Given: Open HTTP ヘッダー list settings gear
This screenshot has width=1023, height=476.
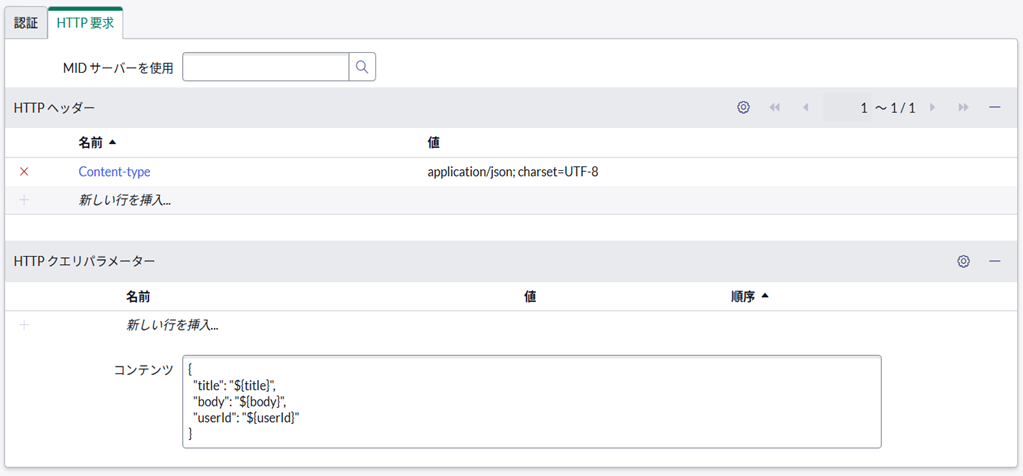Looking at the screenshot, I should [x=743, y=108].
